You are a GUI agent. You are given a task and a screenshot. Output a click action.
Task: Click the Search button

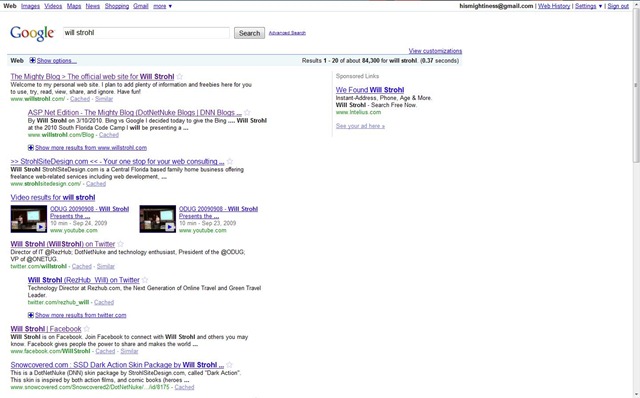point(249,33)
